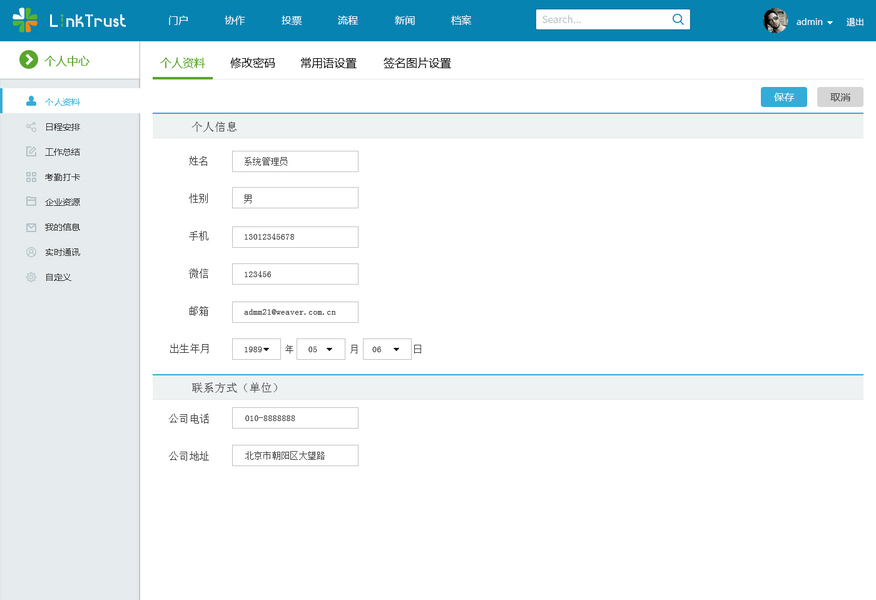Click the 姓名 field with 系统管理员
876x600 pixels.
[x=296, y=161]
